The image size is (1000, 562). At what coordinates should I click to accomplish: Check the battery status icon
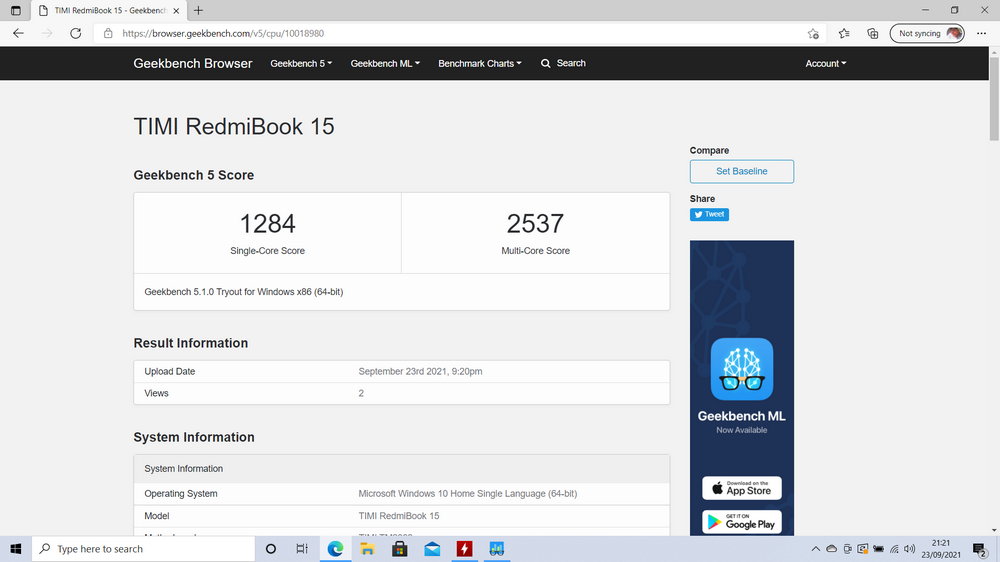coord(879,549)
